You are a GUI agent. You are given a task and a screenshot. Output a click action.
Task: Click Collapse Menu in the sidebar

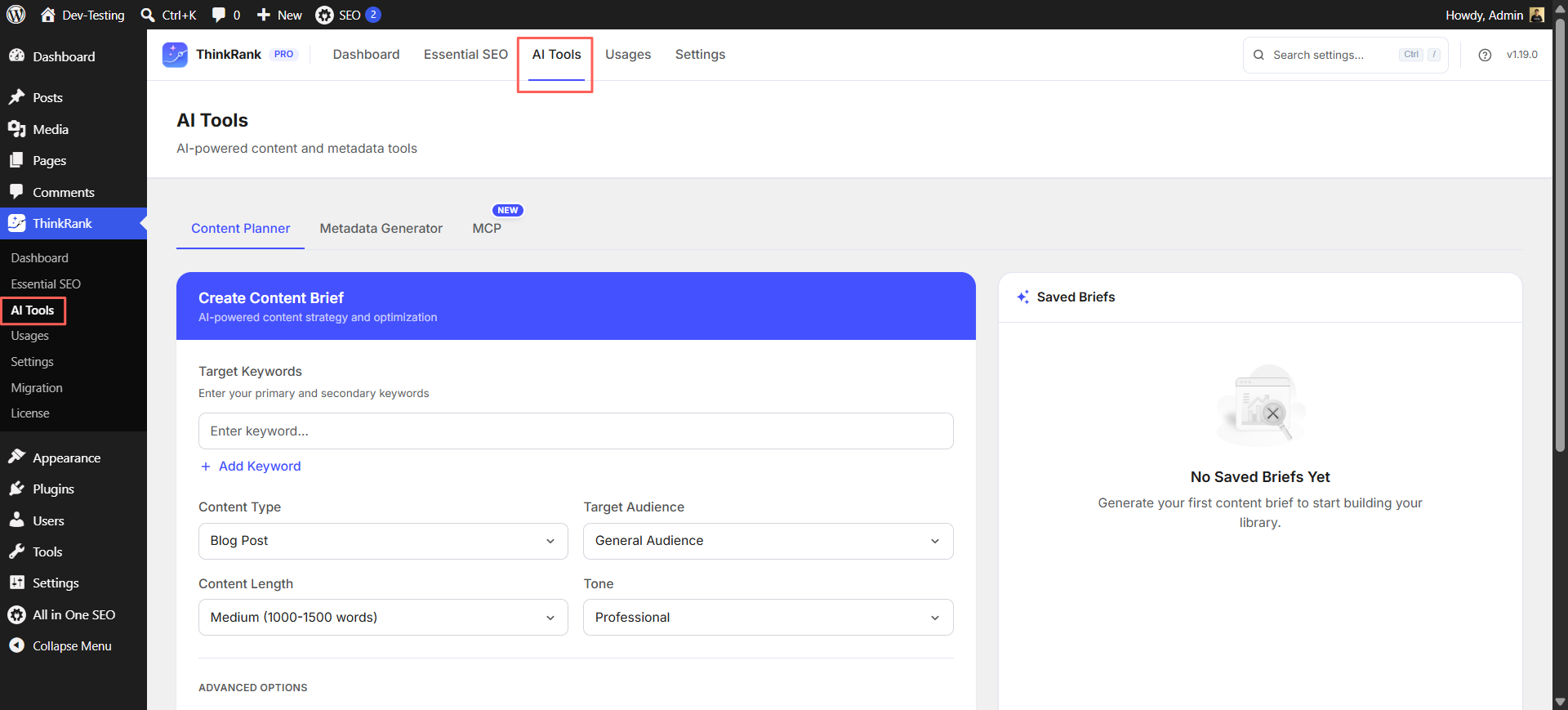[x=73, y=645]
